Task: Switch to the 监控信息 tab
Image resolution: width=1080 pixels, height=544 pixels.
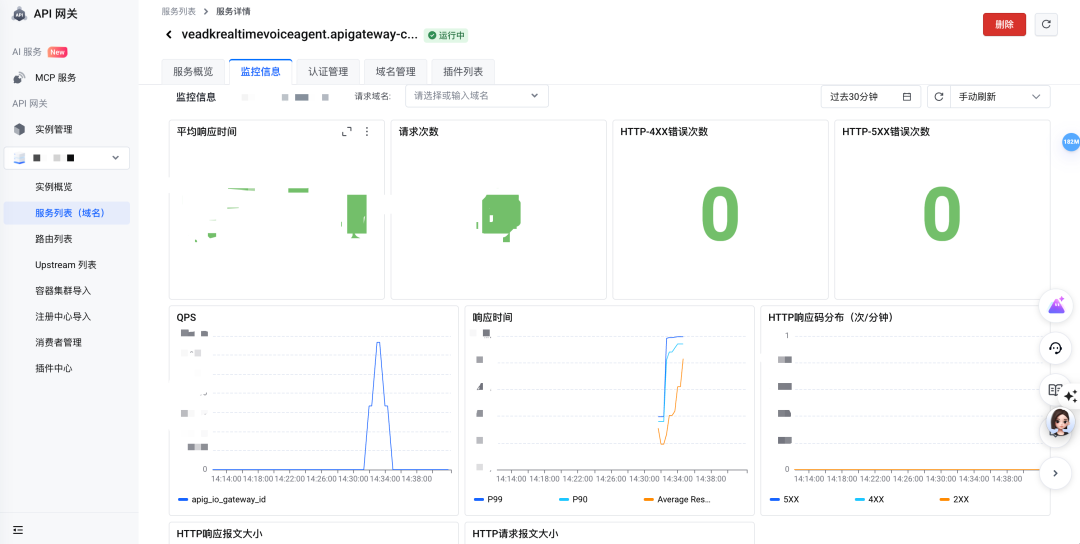Action: (260, 72)
